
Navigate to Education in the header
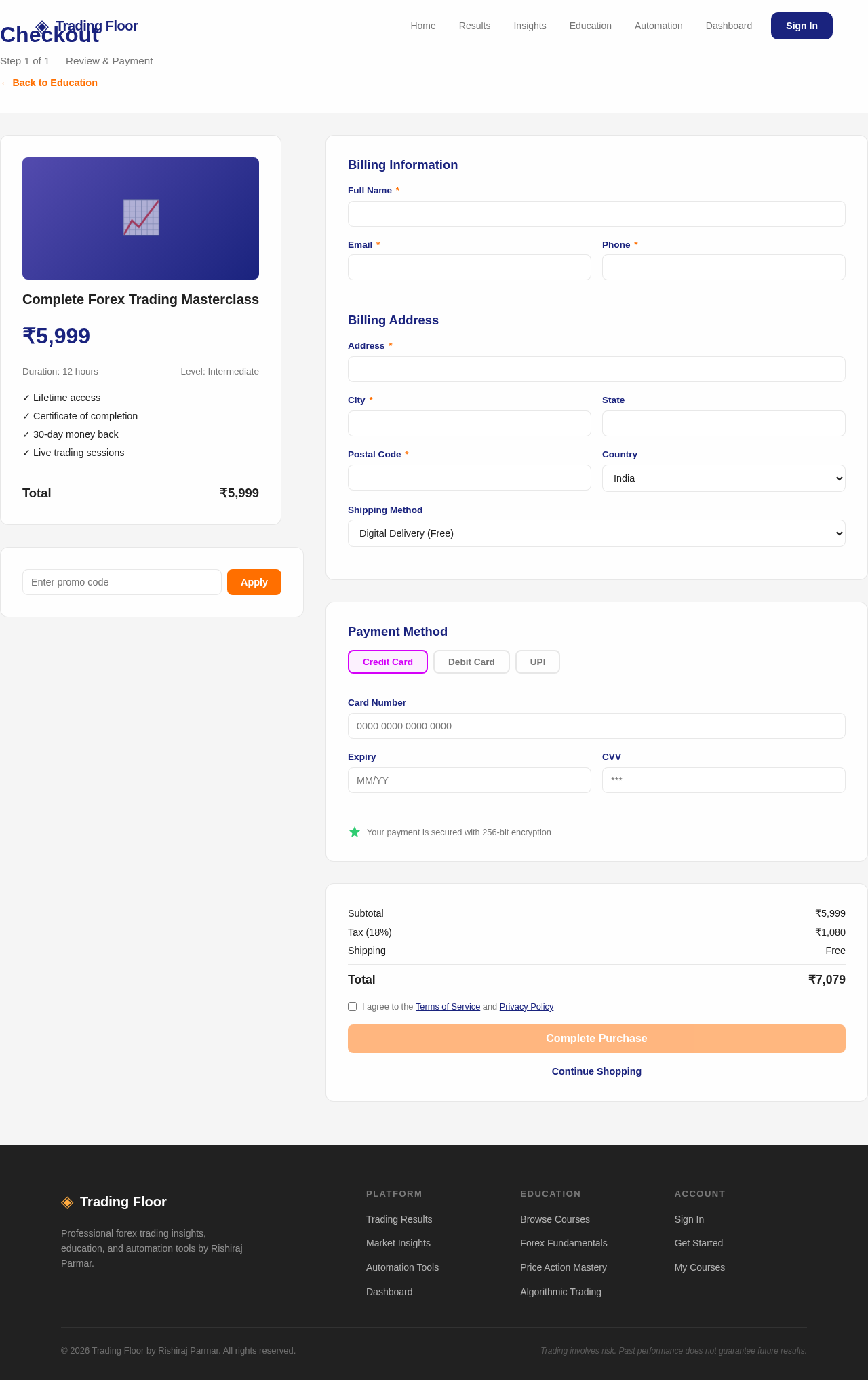pos(591,26)
